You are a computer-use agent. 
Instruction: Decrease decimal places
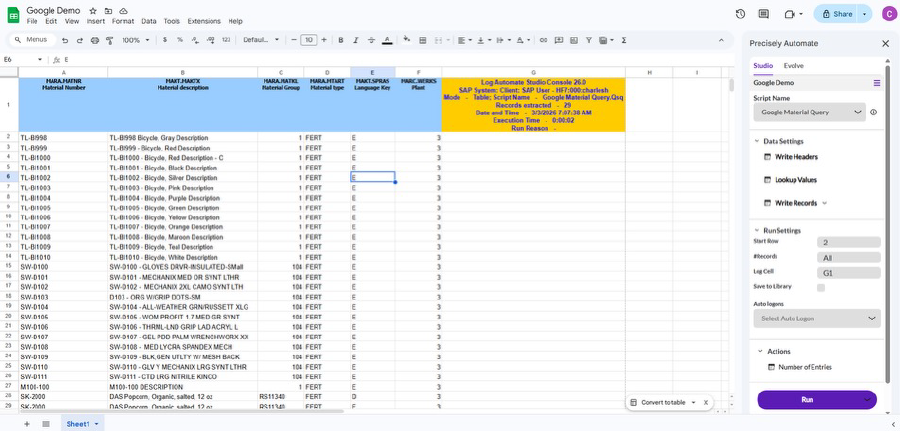point(195,40)
